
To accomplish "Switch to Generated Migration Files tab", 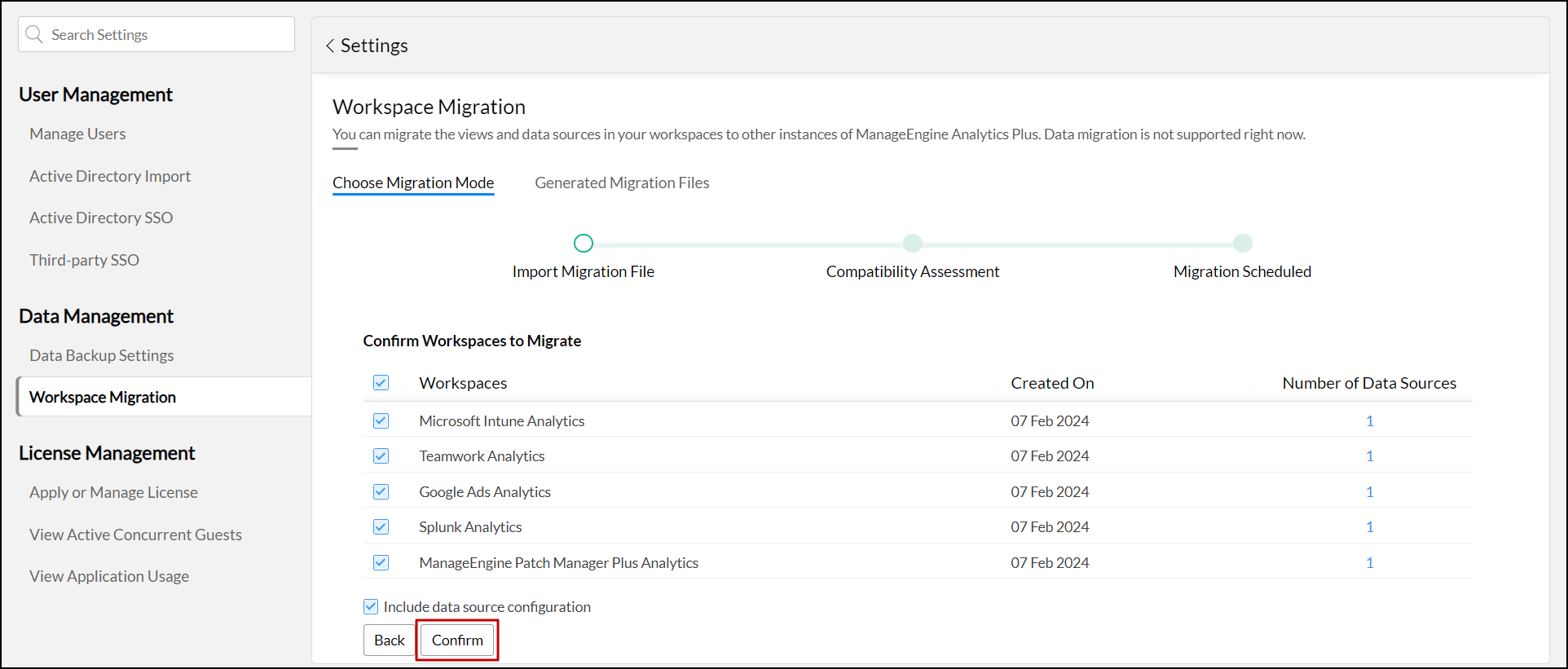I will click(622, 183).
